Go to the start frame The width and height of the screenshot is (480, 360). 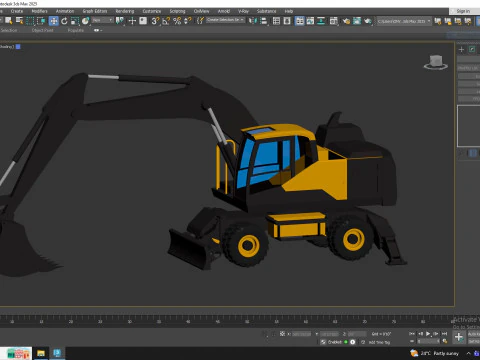412,334
